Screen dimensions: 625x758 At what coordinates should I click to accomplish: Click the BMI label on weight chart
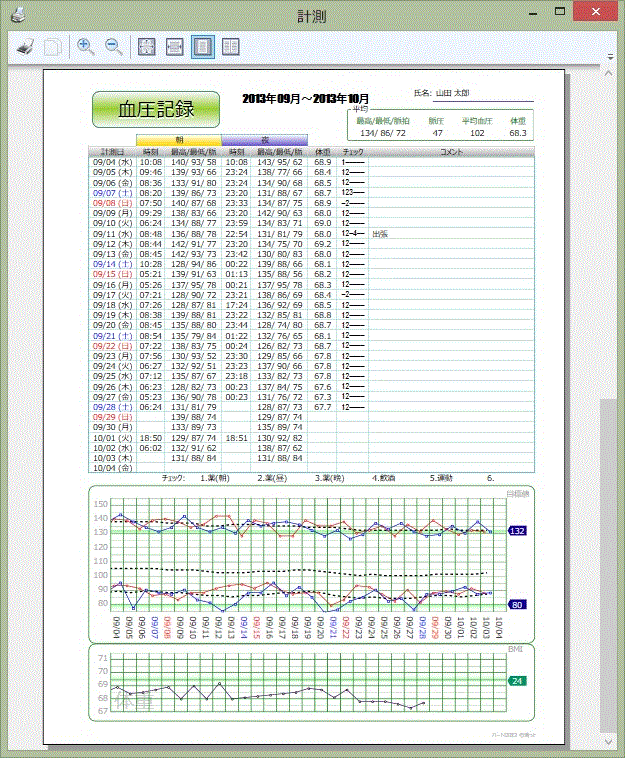(x=515, y=649)
